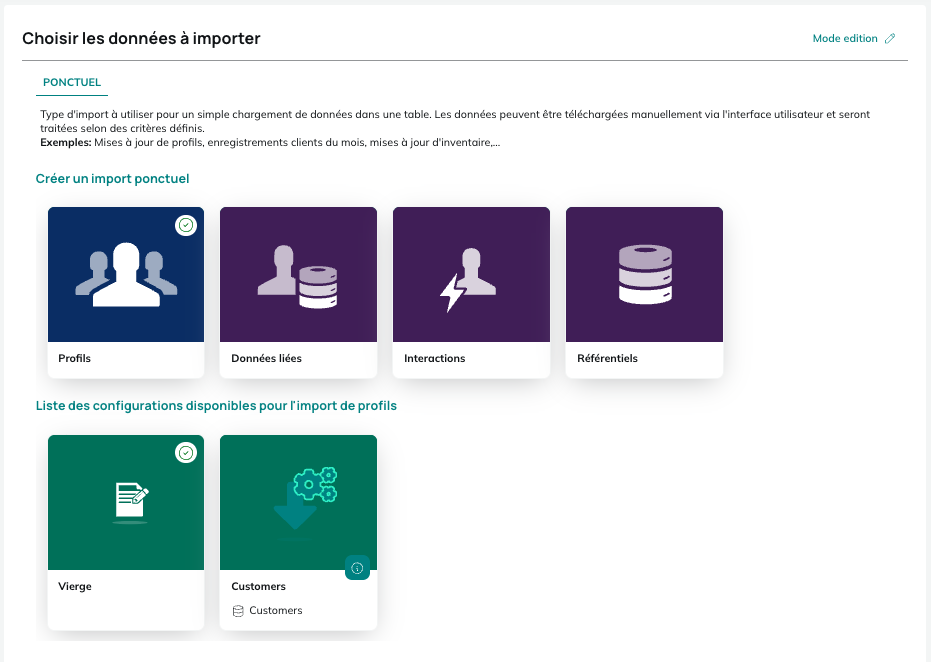This screenshot has height=662, width=931.
Task: Click the 'Créer un import ponctuel' heading
Action: pos(112,179)
